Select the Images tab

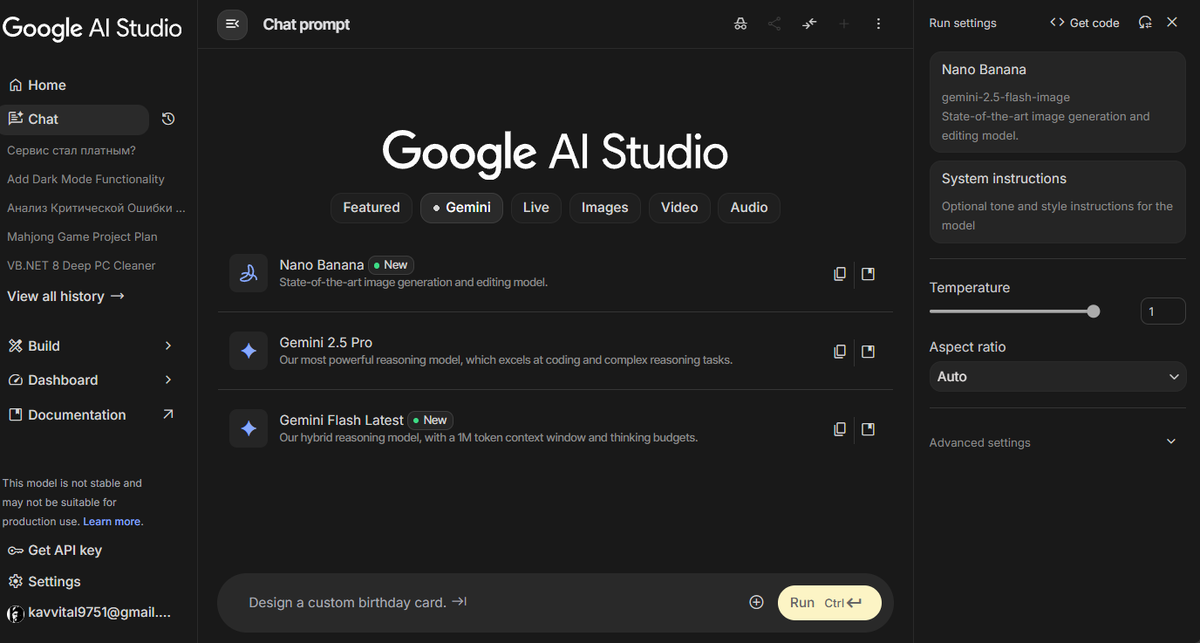pyautogui.click(x=605, y=208)
